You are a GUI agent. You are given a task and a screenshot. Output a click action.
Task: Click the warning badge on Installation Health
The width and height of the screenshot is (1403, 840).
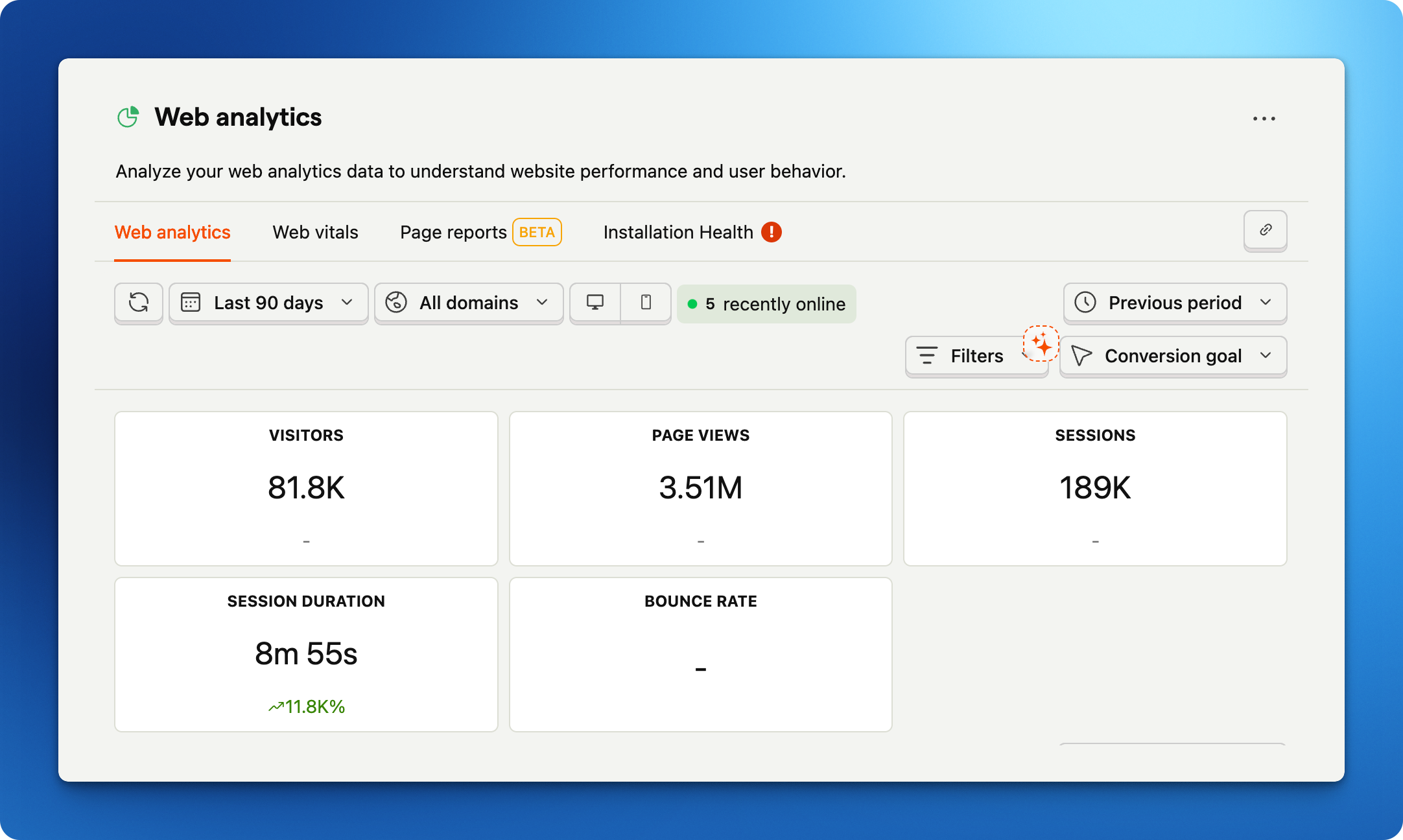772,231
